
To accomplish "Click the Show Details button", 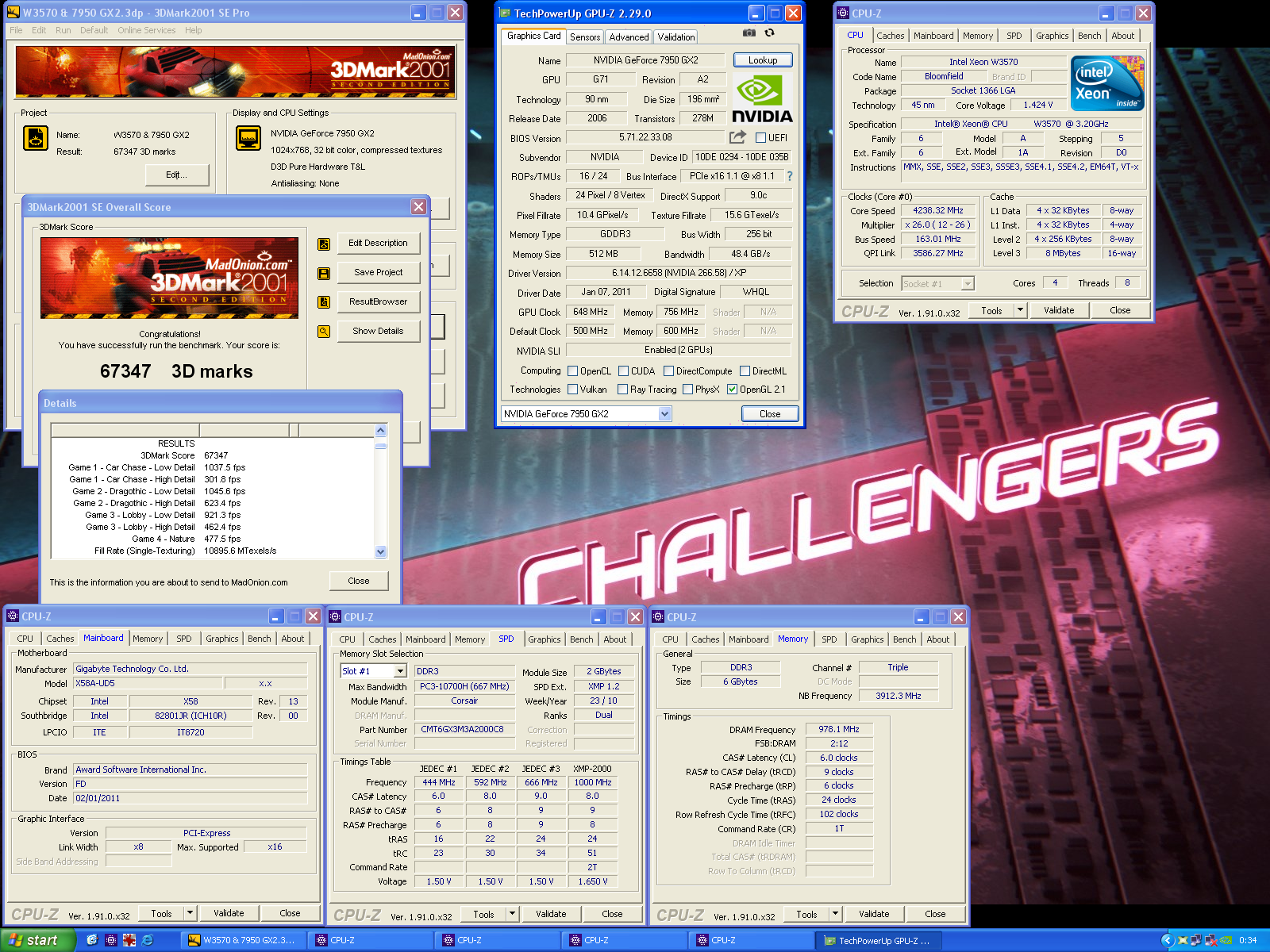I will click(378, 331).
